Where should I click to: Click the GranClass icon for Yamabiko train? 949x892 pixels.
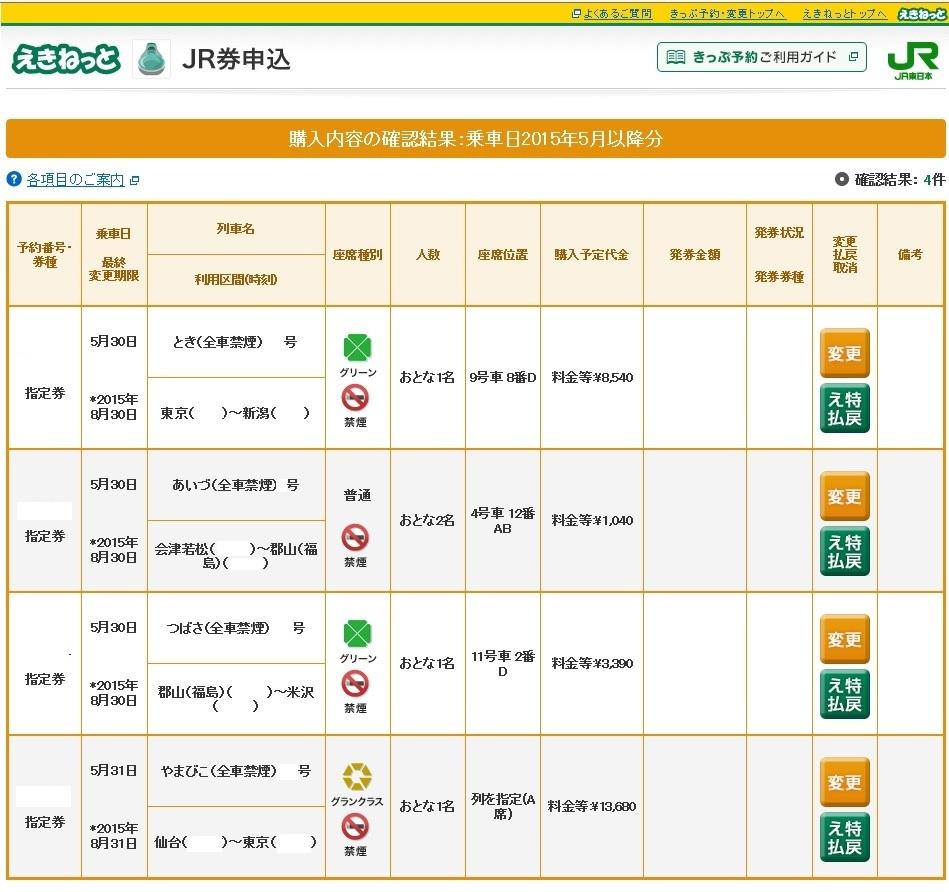[x=357, y=777]
